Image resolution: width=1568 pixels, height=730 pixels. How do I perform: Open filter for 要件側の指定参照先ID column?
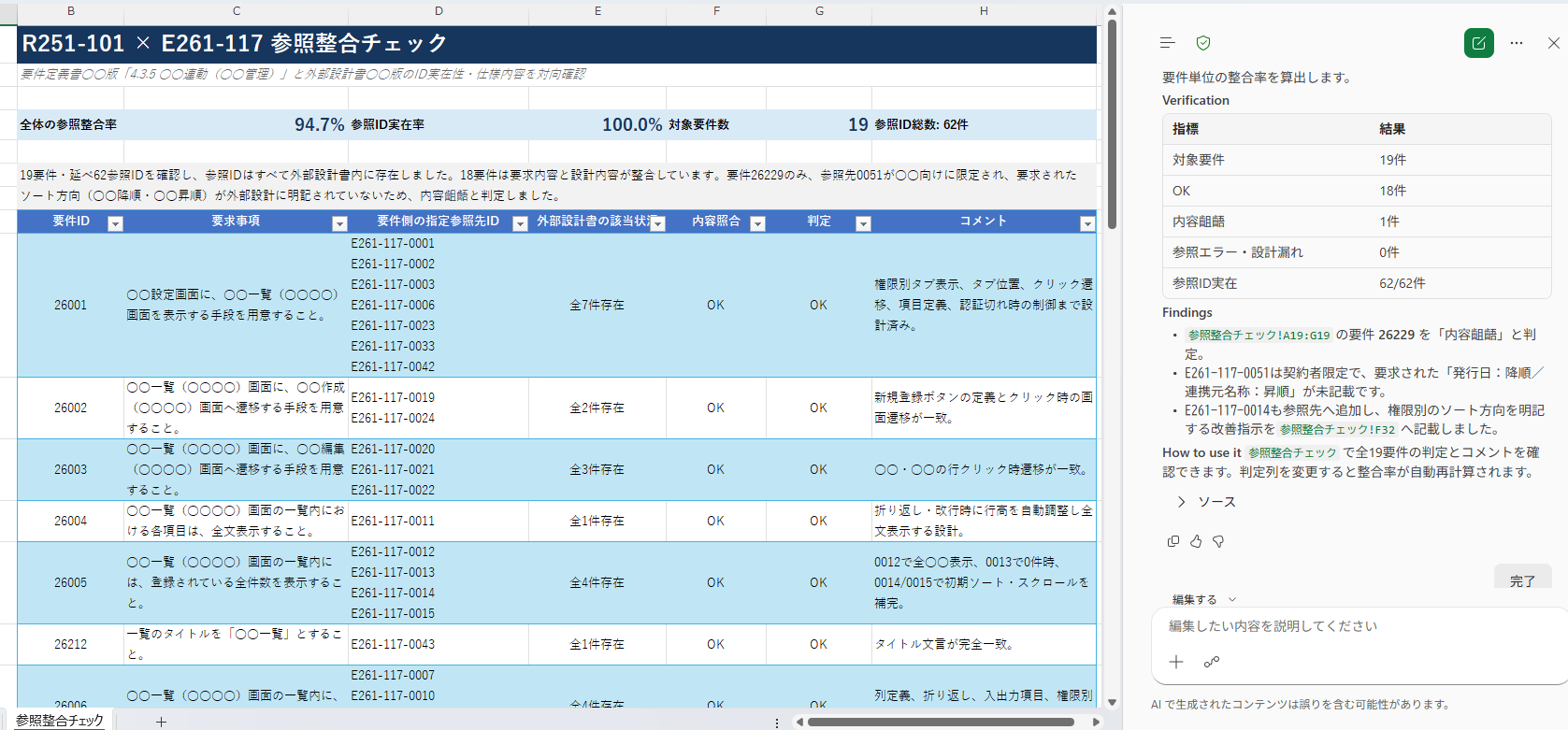click(x=520, y=223)
